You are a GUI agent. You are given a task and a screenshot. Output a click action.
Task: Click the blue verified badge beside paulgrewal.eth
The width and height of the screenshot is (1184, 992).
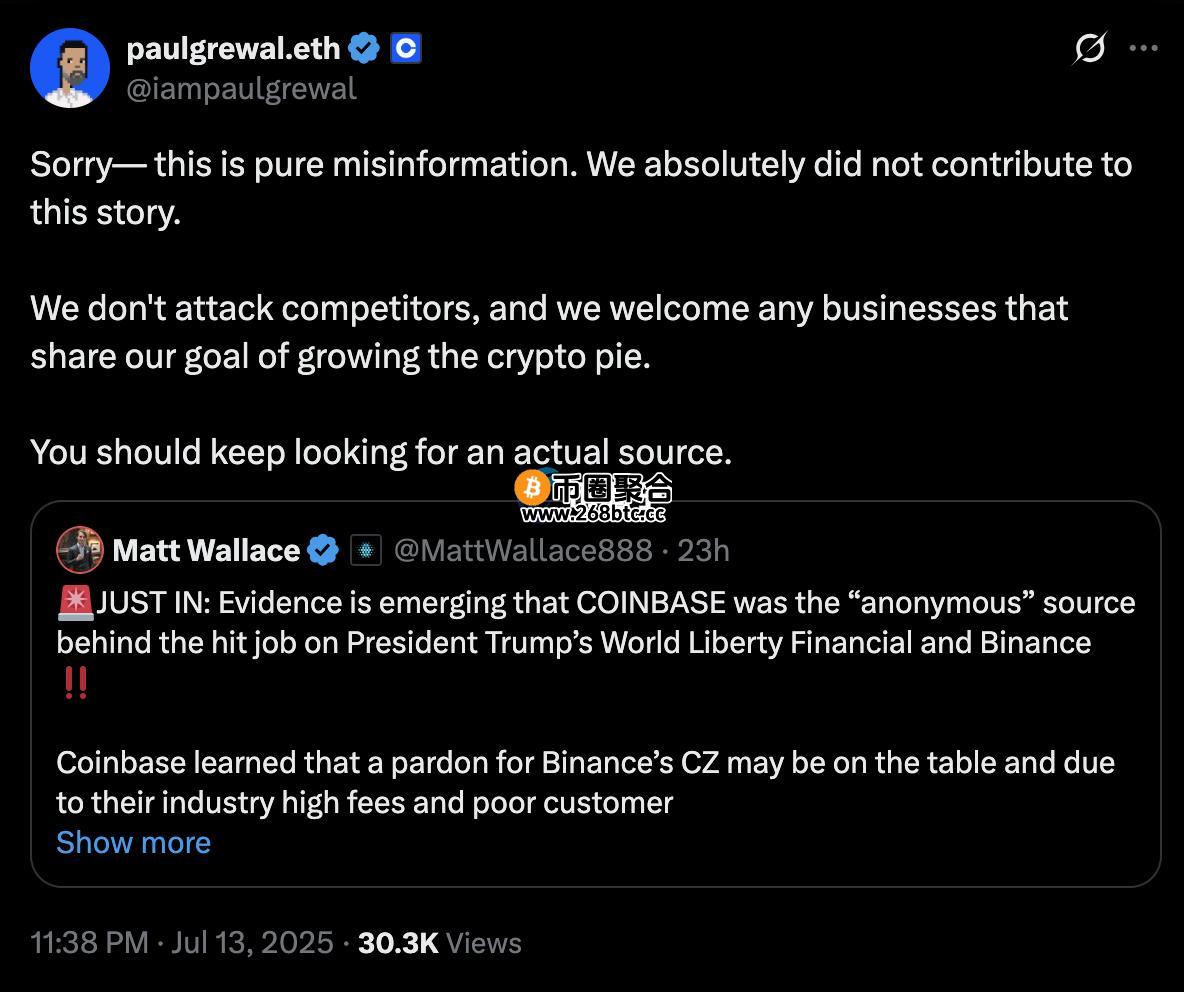(x=364, y=49)
